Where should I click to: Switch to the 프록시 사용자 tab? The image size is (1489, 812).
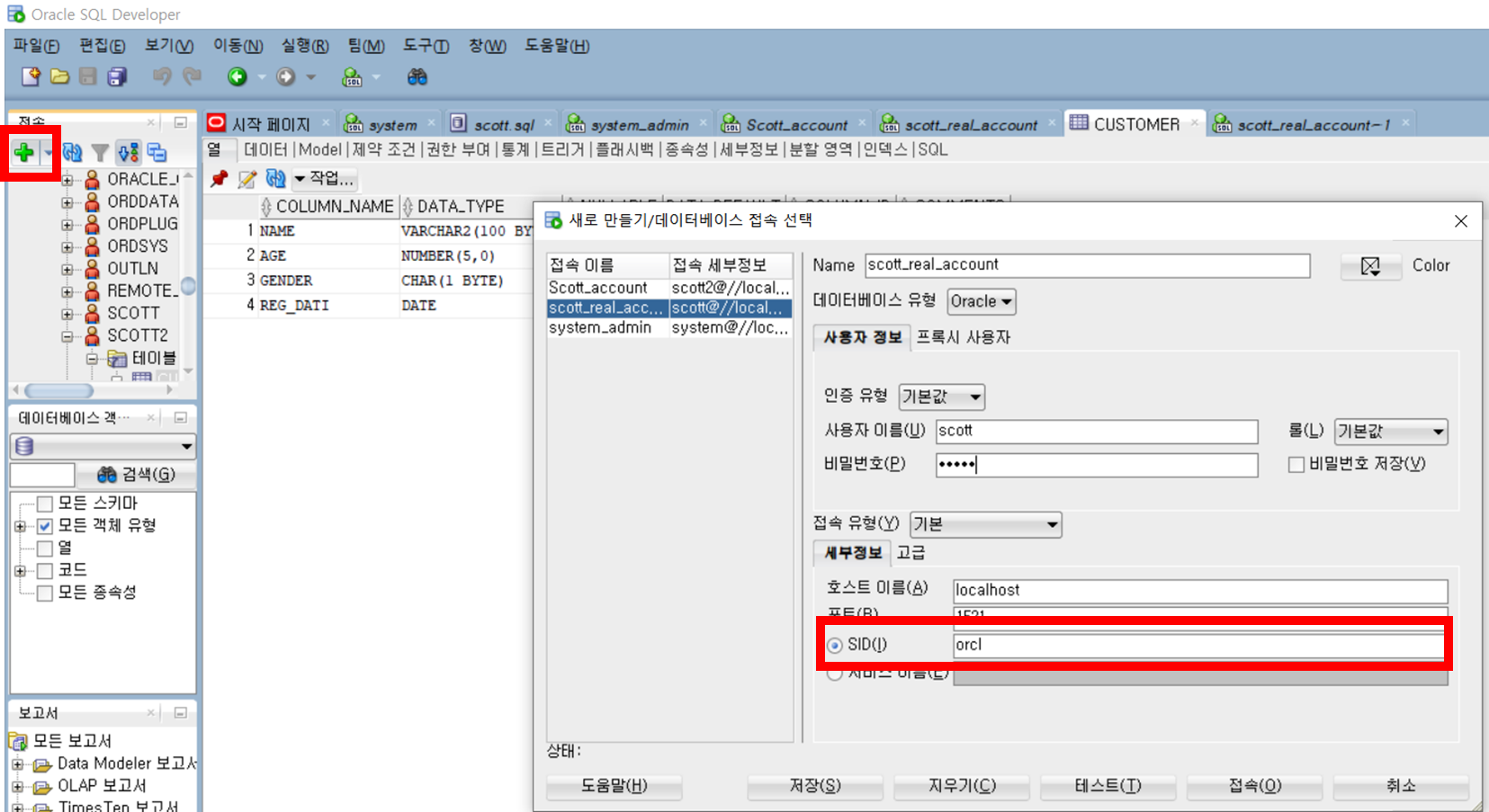click(963, 337)
